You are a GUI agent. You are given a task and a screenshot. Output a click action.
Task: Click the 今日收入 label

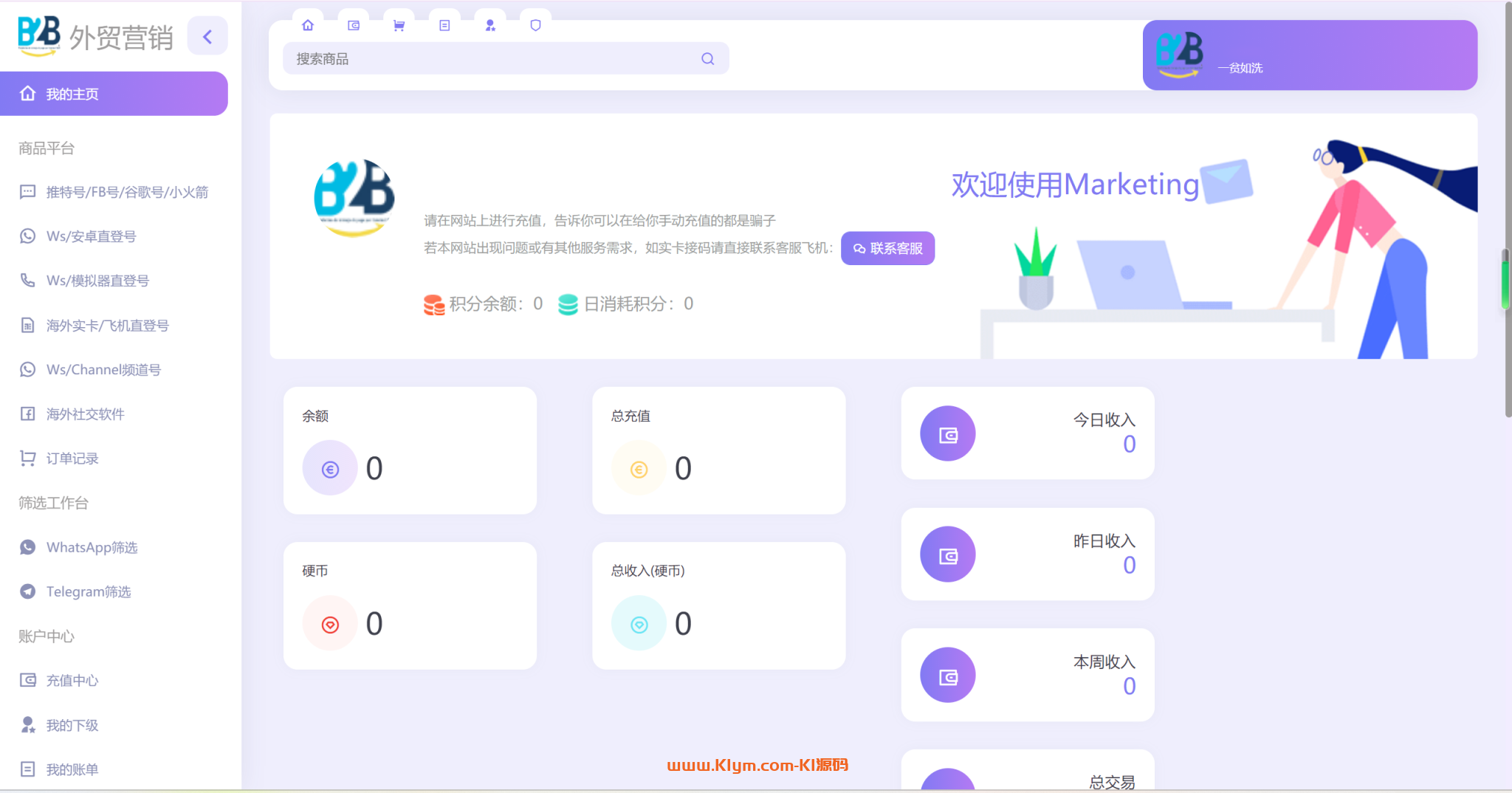tap(1104, 420)
